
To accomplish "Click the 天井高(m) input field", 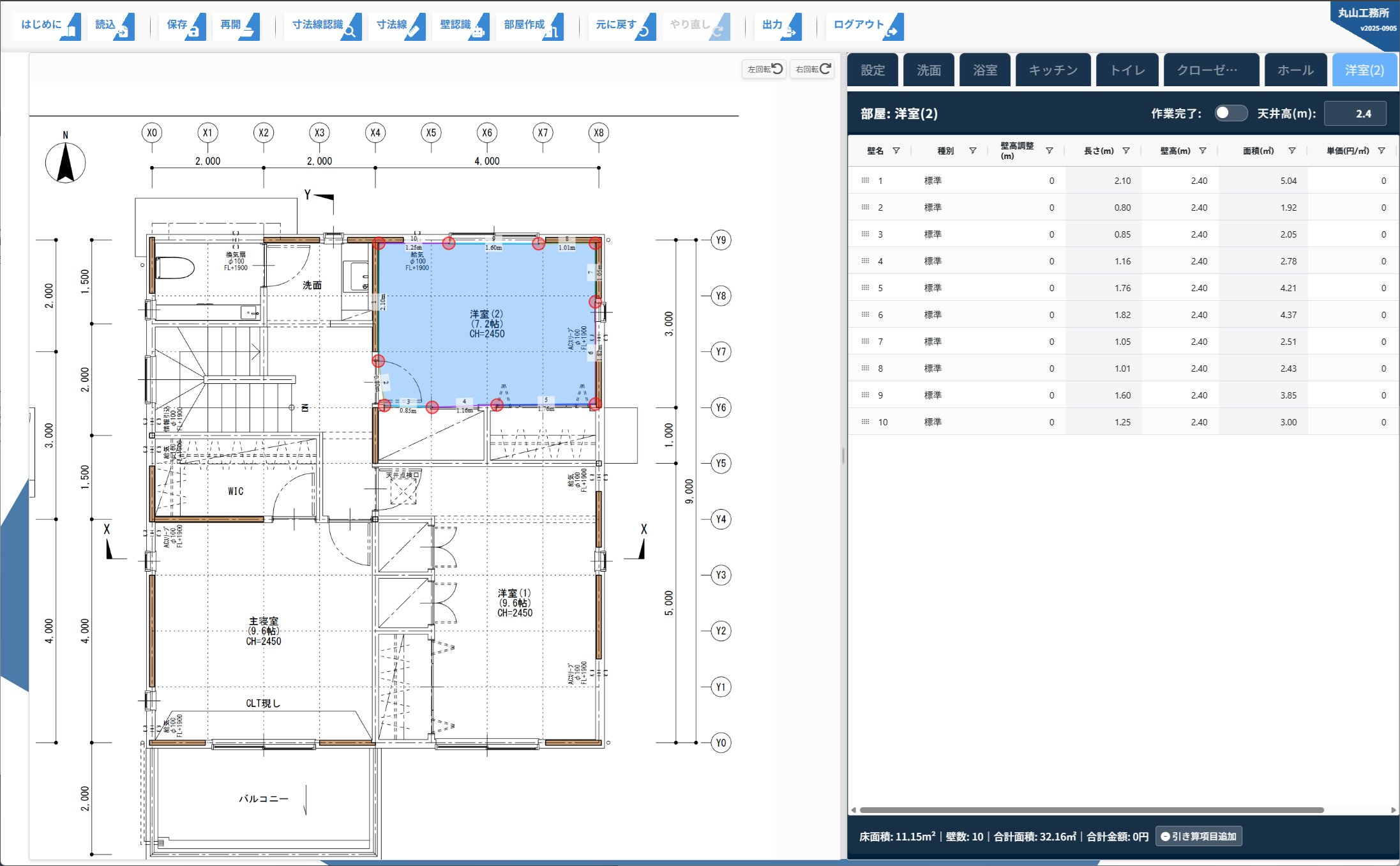I will tap(1355, 114).
